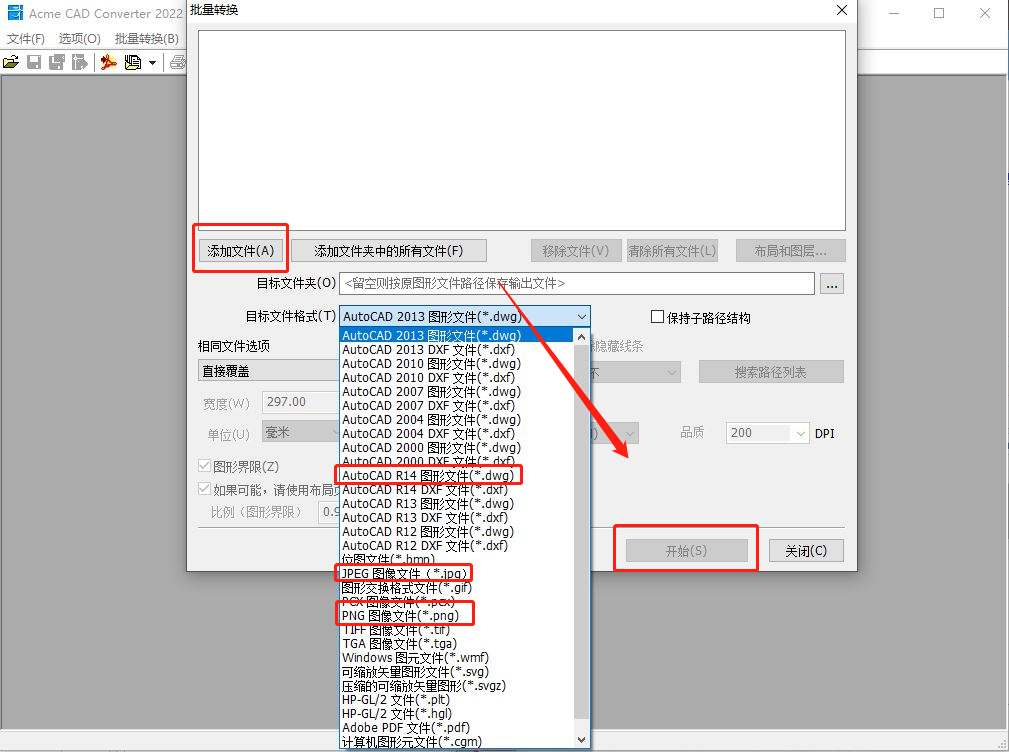Select AutoCAD 2000 图形文件(*.dwg)
Image resolution: width=1009 pixels, height=752 pixels.
click(456, 448)
